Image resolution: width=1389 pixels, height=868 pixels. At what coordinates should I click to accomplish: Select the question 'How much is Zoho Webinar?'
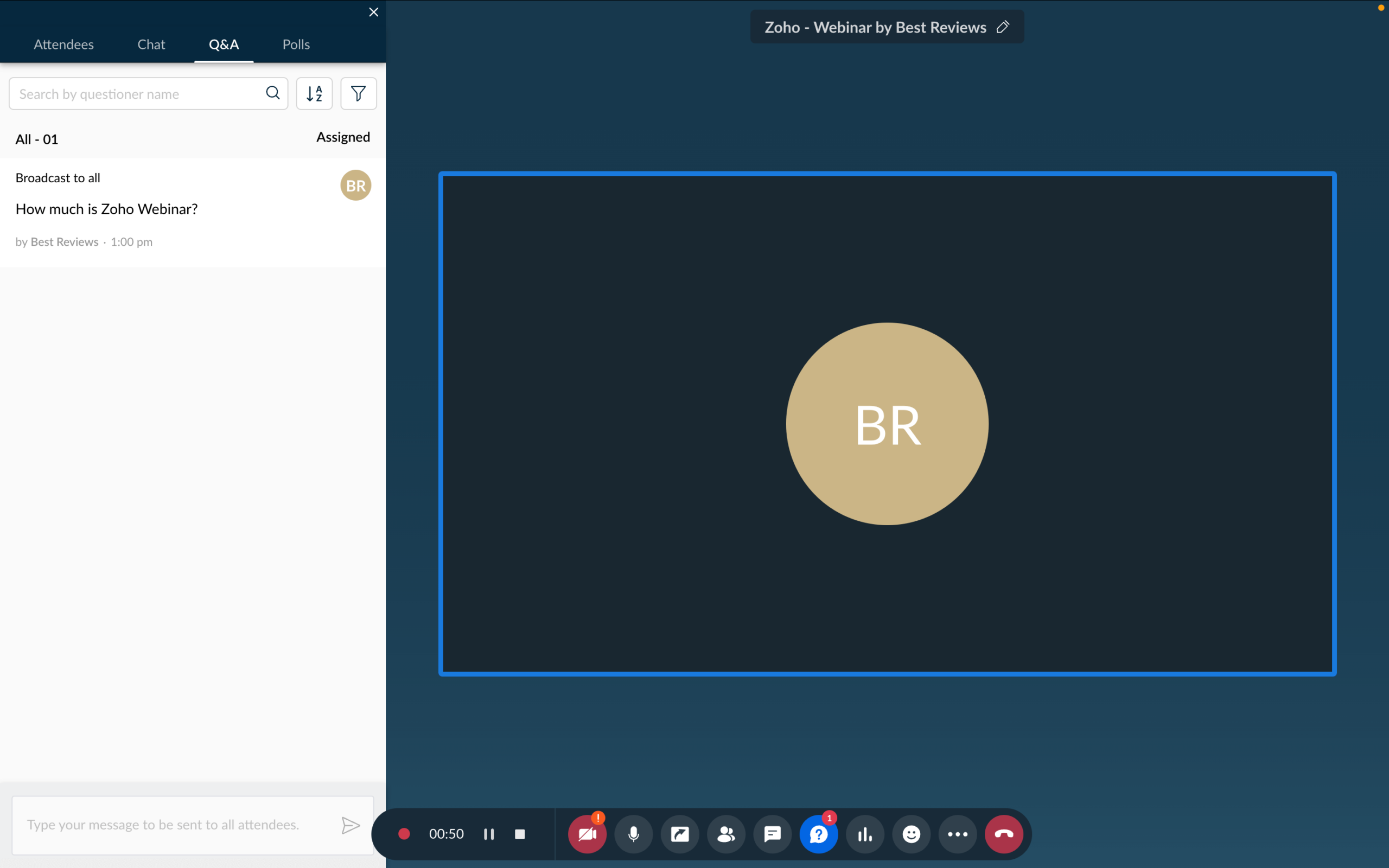coord(106,208)
